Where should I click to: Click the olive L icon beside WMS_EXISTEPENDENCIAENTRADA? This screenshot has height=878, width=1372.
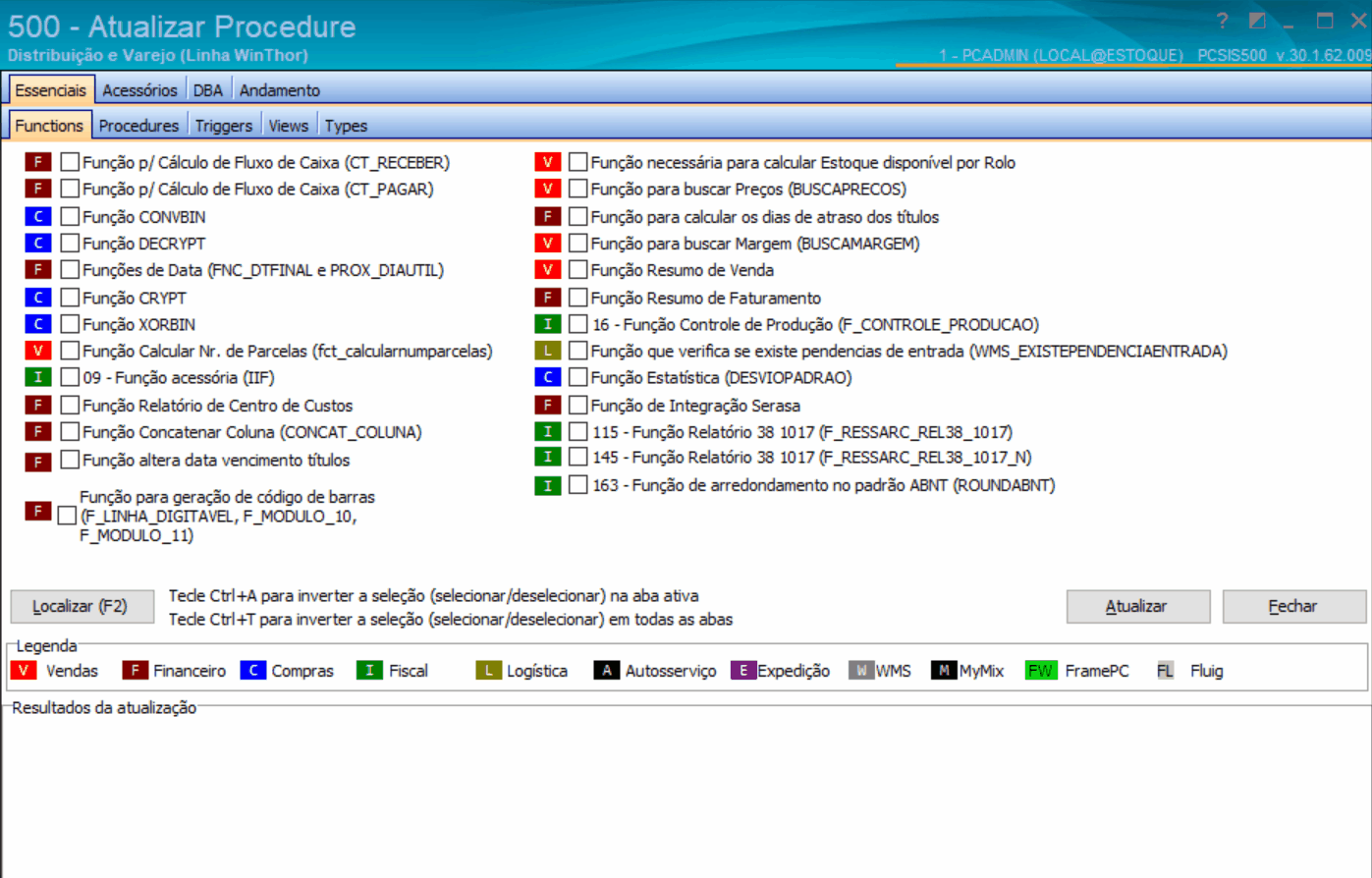[547, 351]
